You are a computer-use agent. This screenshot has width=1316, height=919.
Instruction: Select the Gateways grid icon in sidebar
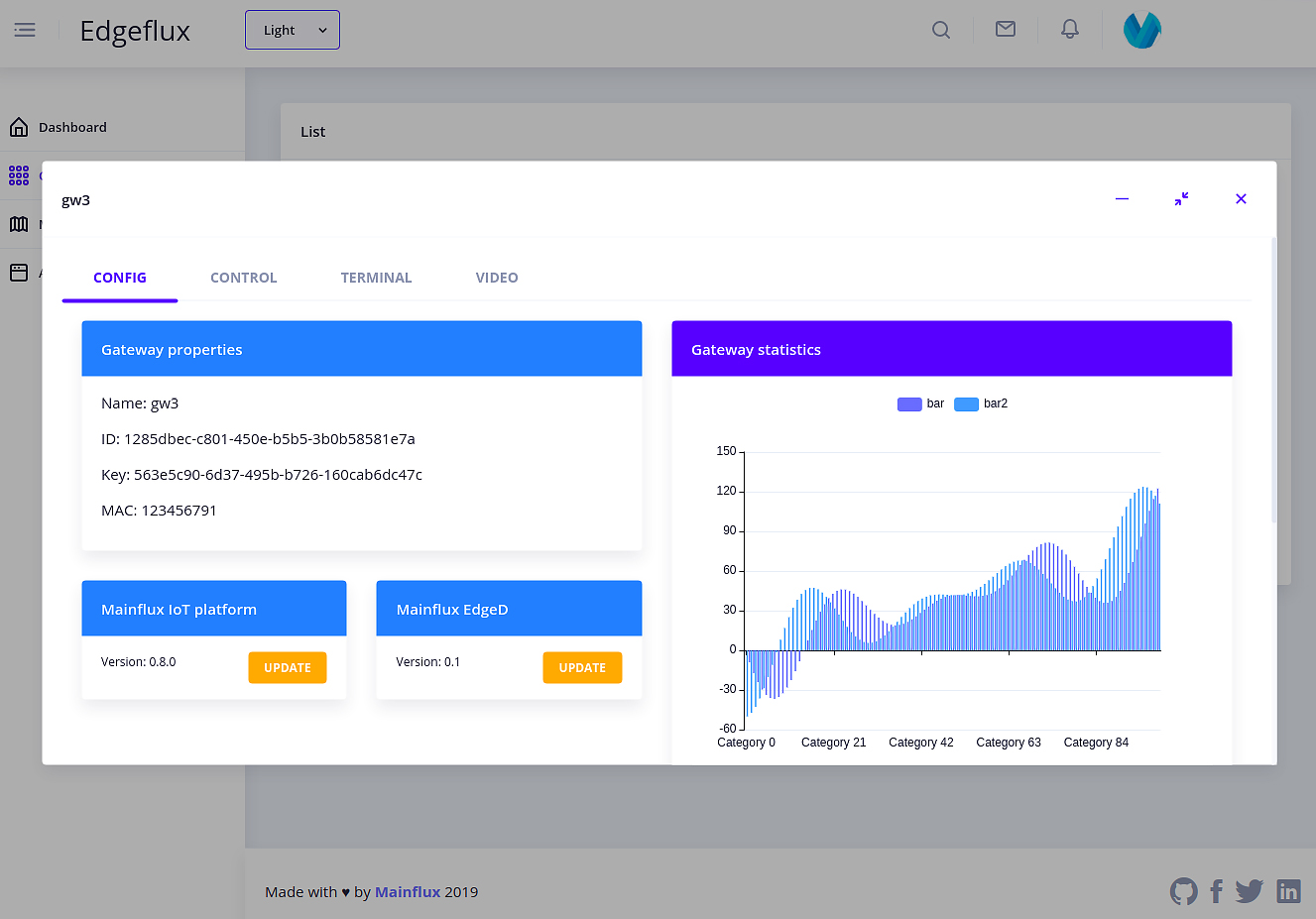point(18,175)
